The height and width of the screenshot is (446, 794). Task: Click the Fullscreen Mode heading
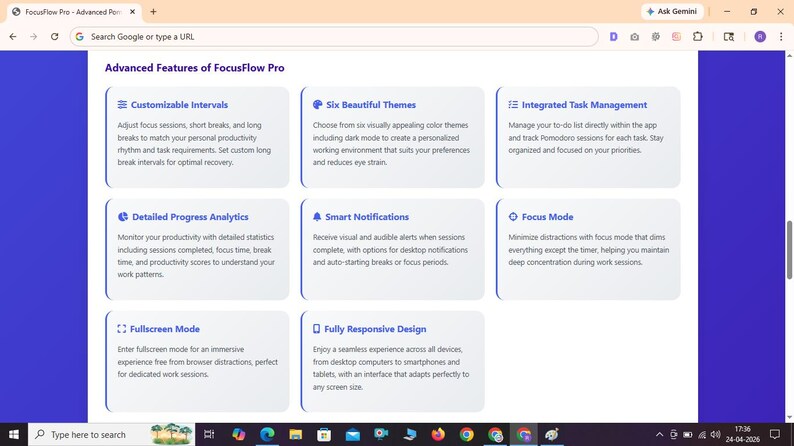[x=165, y=329]
